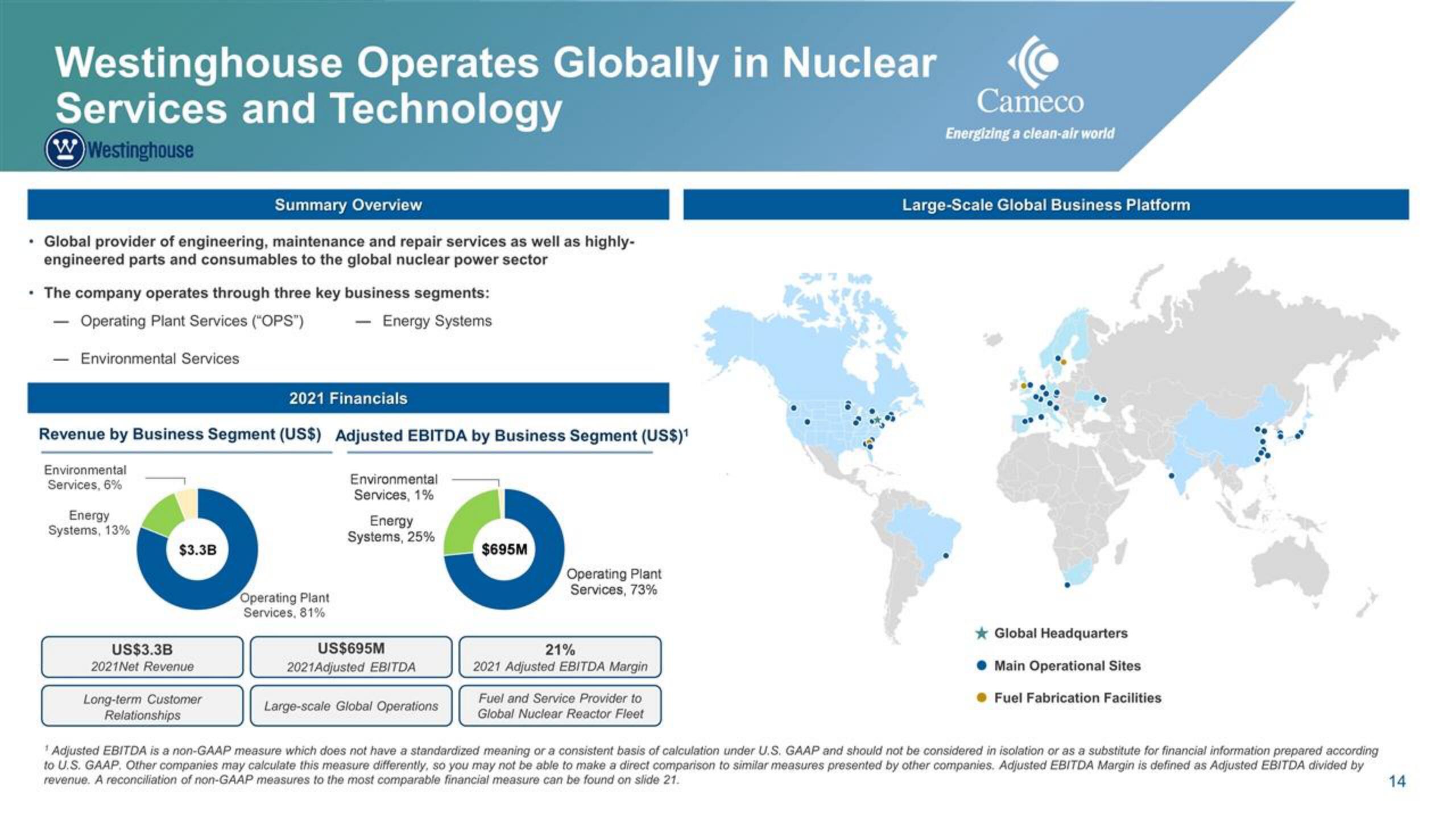Image resolution: width=1456 pixels, height=819 pixels.
Task: Click the $3.3B donut center label
Action: tap(197, 550)
